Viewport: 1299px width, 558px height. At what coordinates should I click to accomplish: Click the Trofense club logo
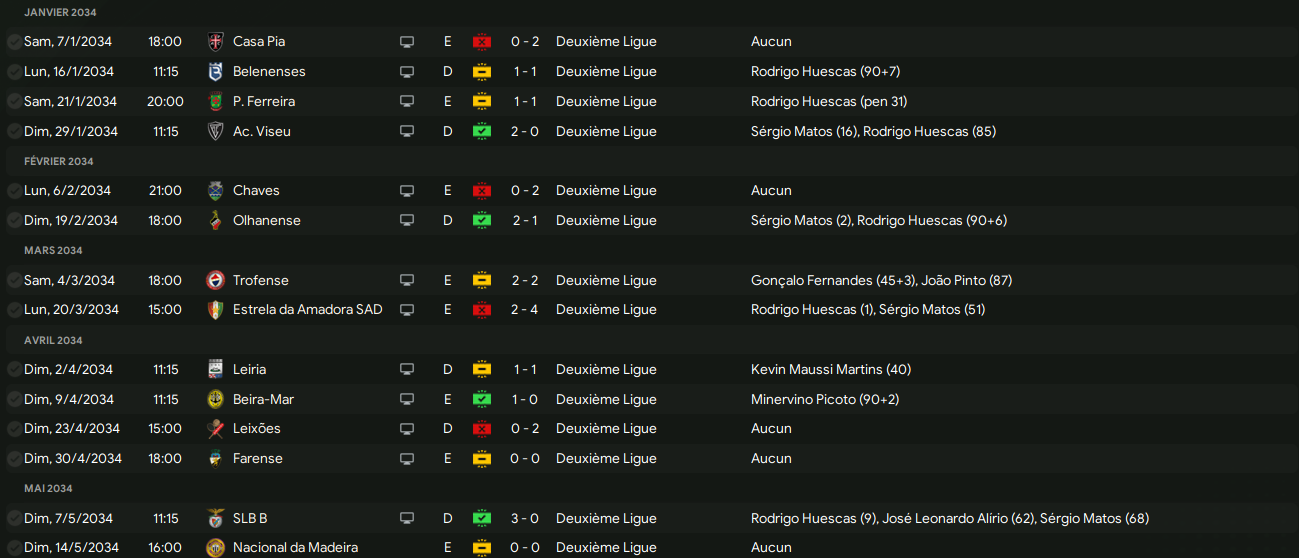(215, 281)
